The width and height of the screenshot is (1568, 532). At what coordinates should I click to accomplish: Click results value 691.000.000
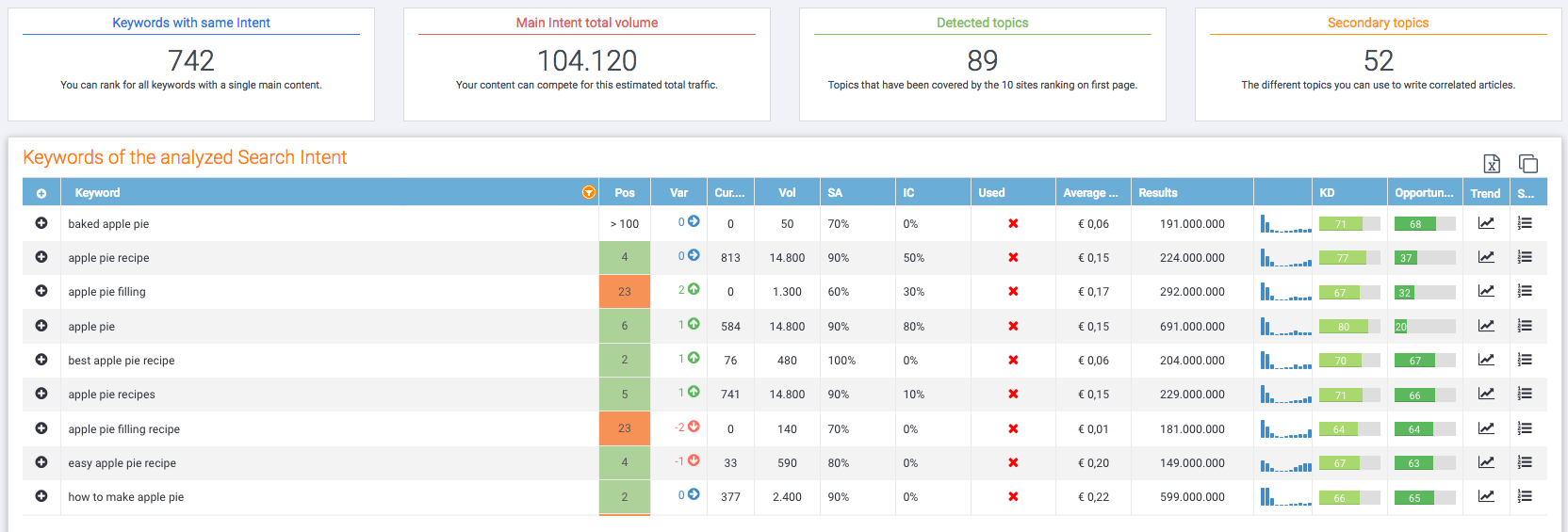(x=1192, y=327)
